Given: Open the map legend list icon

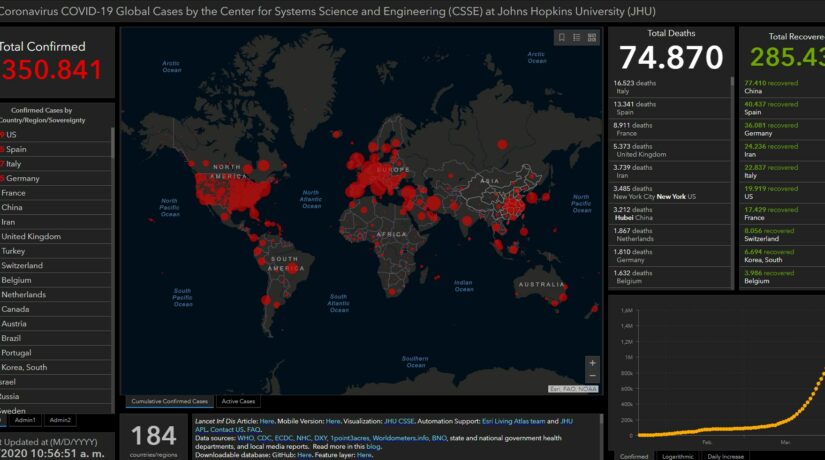Looking at the screenshot, I should pyautogui.click(x=577, y=37).
